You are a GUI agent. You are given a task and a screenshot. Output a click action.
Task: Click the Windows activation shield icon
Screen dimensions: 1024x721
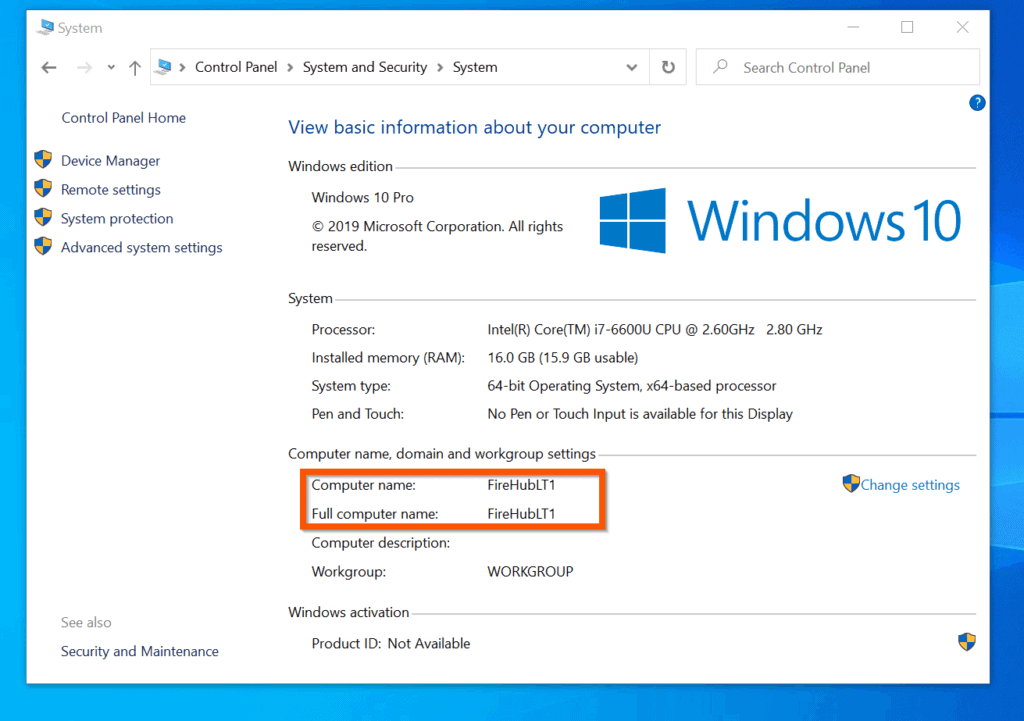click(967, 641)
